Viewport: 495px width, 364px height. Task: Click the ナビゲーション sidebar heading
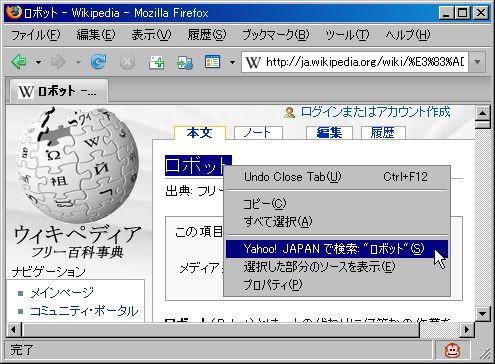(49, 272)
